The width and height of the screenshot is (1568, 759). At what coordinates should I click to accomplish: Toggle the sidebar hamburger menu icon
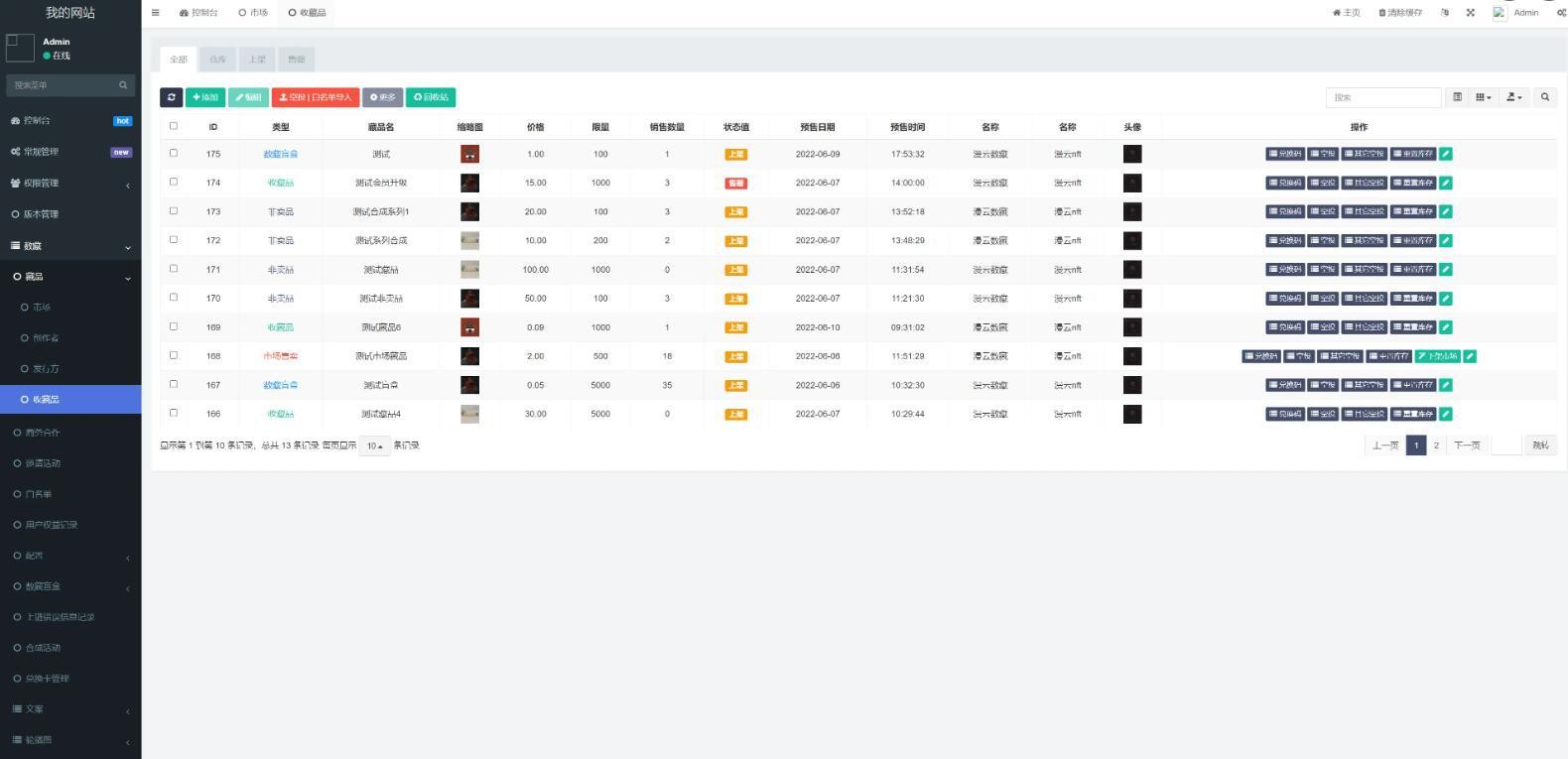coord(155,13)
